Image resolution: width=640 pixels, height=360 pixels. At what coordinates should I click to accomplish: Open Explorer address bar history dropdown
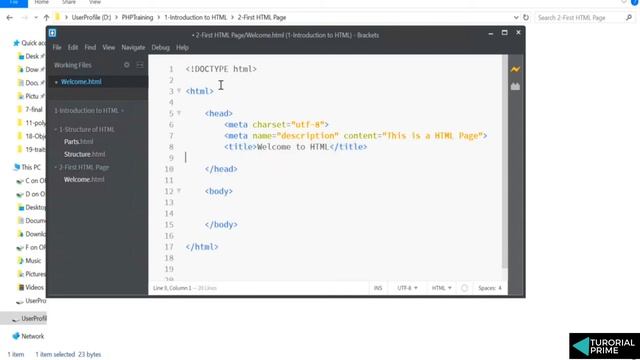(x=516, y=18)
